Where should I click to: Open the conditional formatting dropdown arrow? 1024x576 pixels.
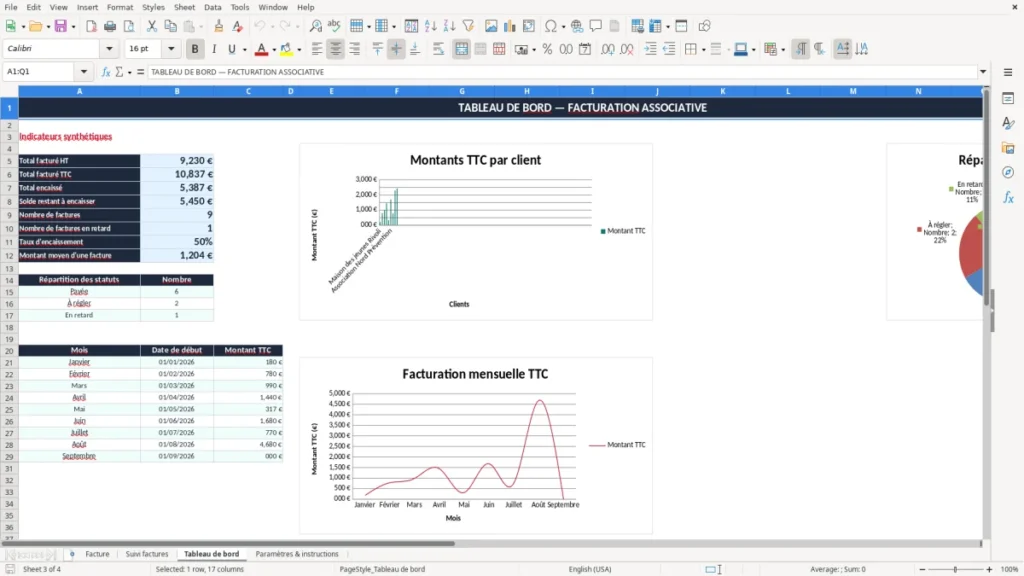(x=783, y=50)
